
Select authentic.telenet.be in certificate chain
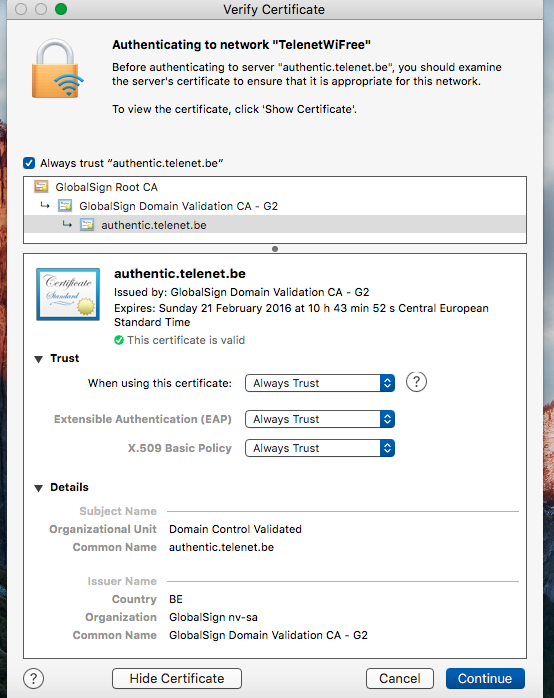point(275,225)
